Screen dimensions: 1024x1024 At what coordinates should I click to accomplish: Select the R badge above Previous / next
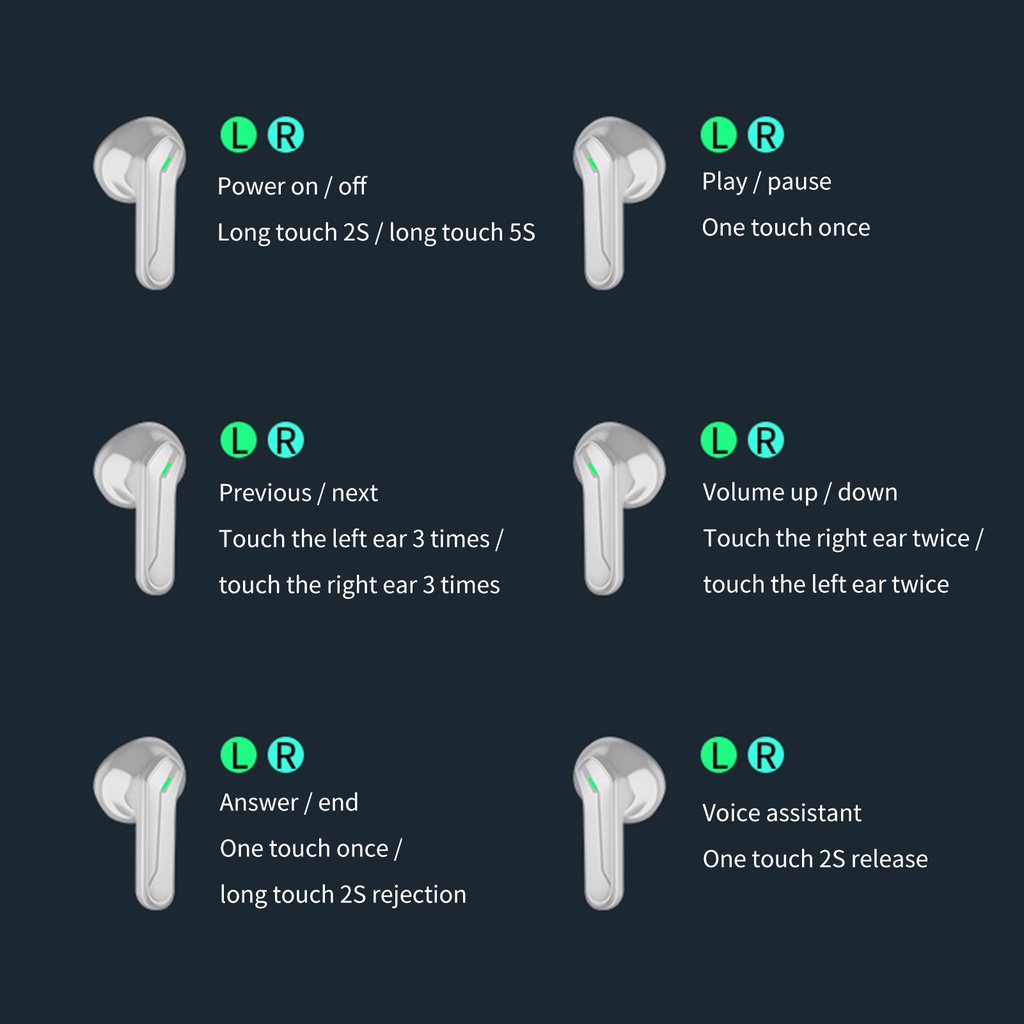(285, 440)
